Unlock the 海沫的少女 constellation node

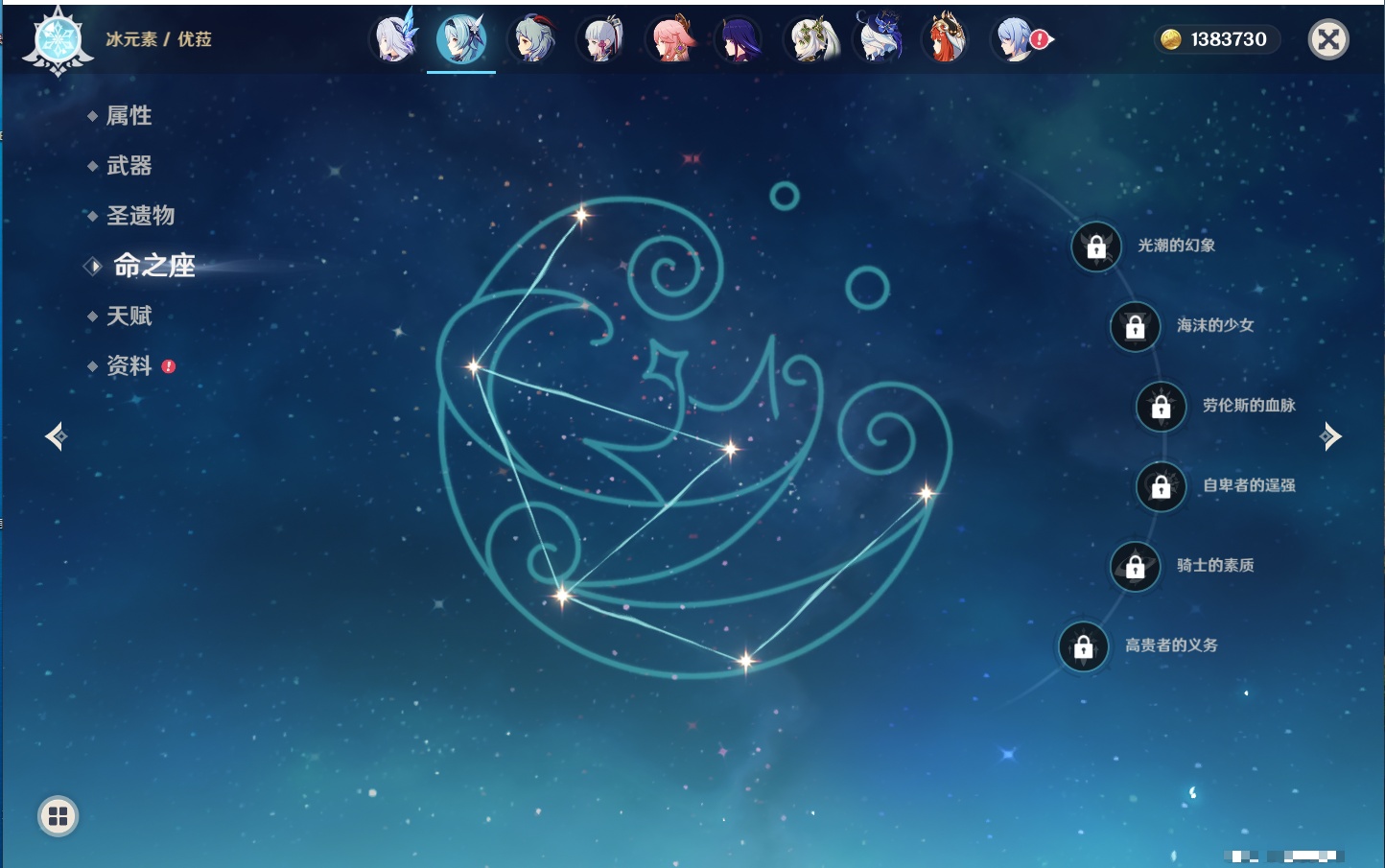pyautogui.click(x=1135, y=327)
